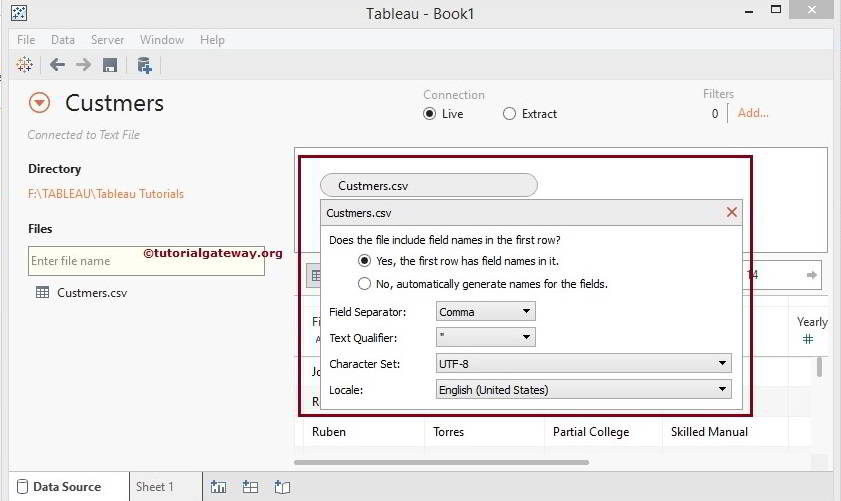This screenshot has height=501, width=841.
Task: Open the Custmers data source dropdown circle
Action: (39, 102)
